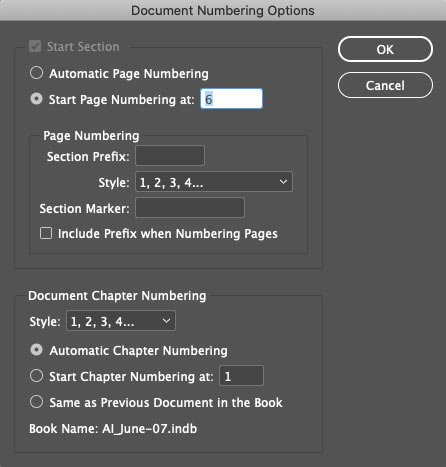Enable Include Prefix when Numbering Pages
This screenshot has height=467, width=446.
click(x=46, y=233)
